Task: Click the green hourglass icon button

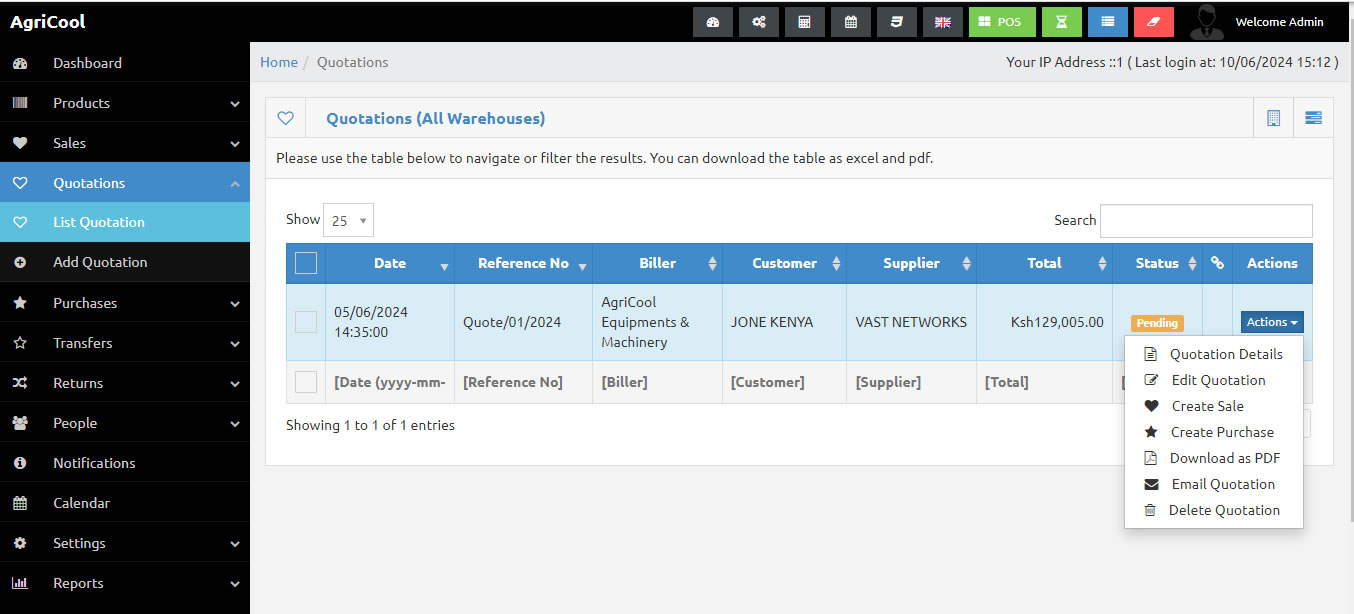Action: 1061,22
